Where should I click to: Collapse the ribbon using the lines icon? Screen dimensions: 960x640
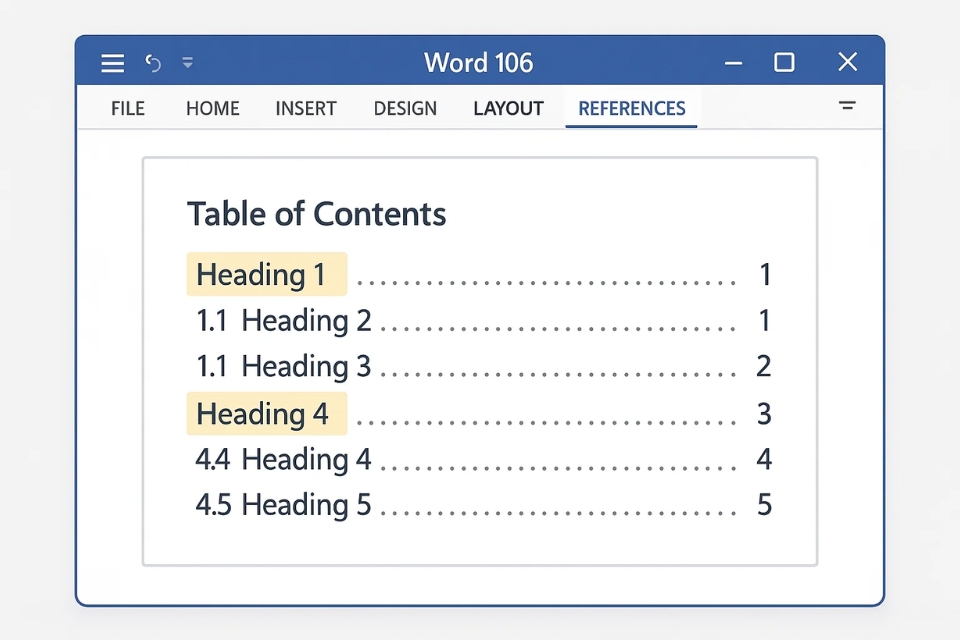pos(847,105)
